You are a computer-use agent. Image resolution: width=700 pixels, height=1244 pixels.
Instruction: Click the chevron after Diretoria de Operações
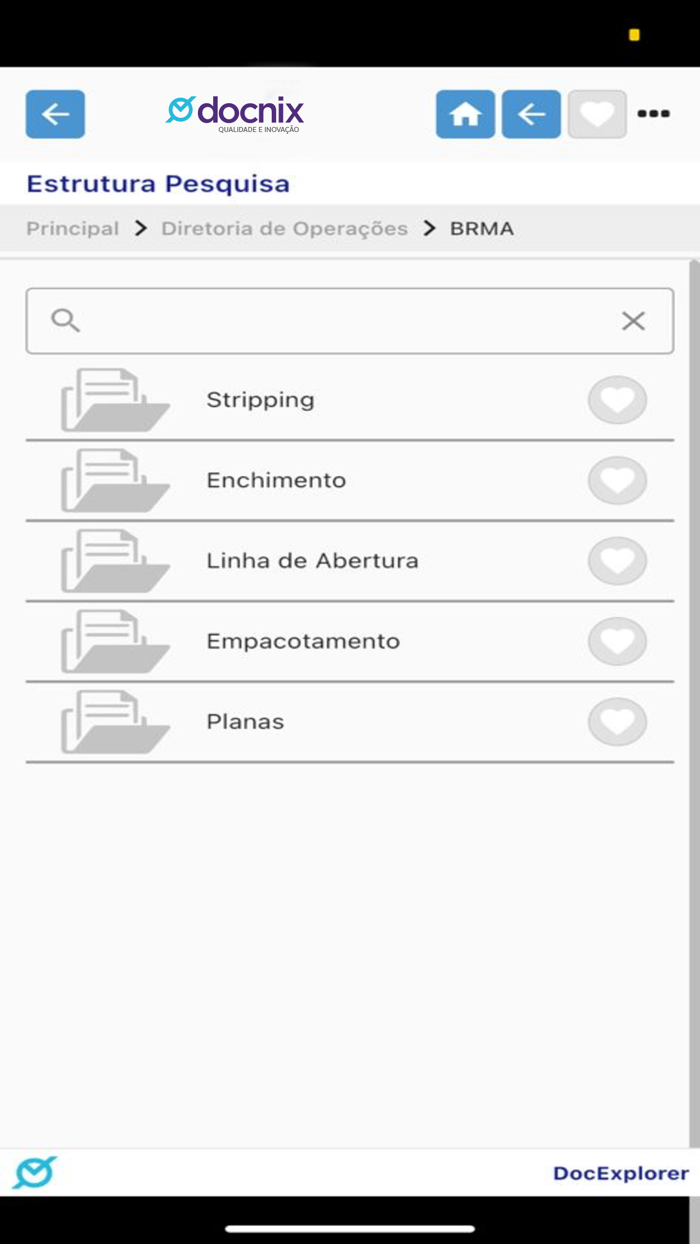click(x=428, y=228)
